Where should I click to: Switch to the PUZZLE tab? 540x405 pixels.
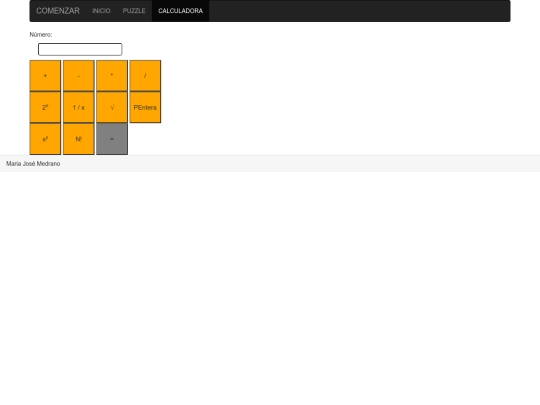134,11
